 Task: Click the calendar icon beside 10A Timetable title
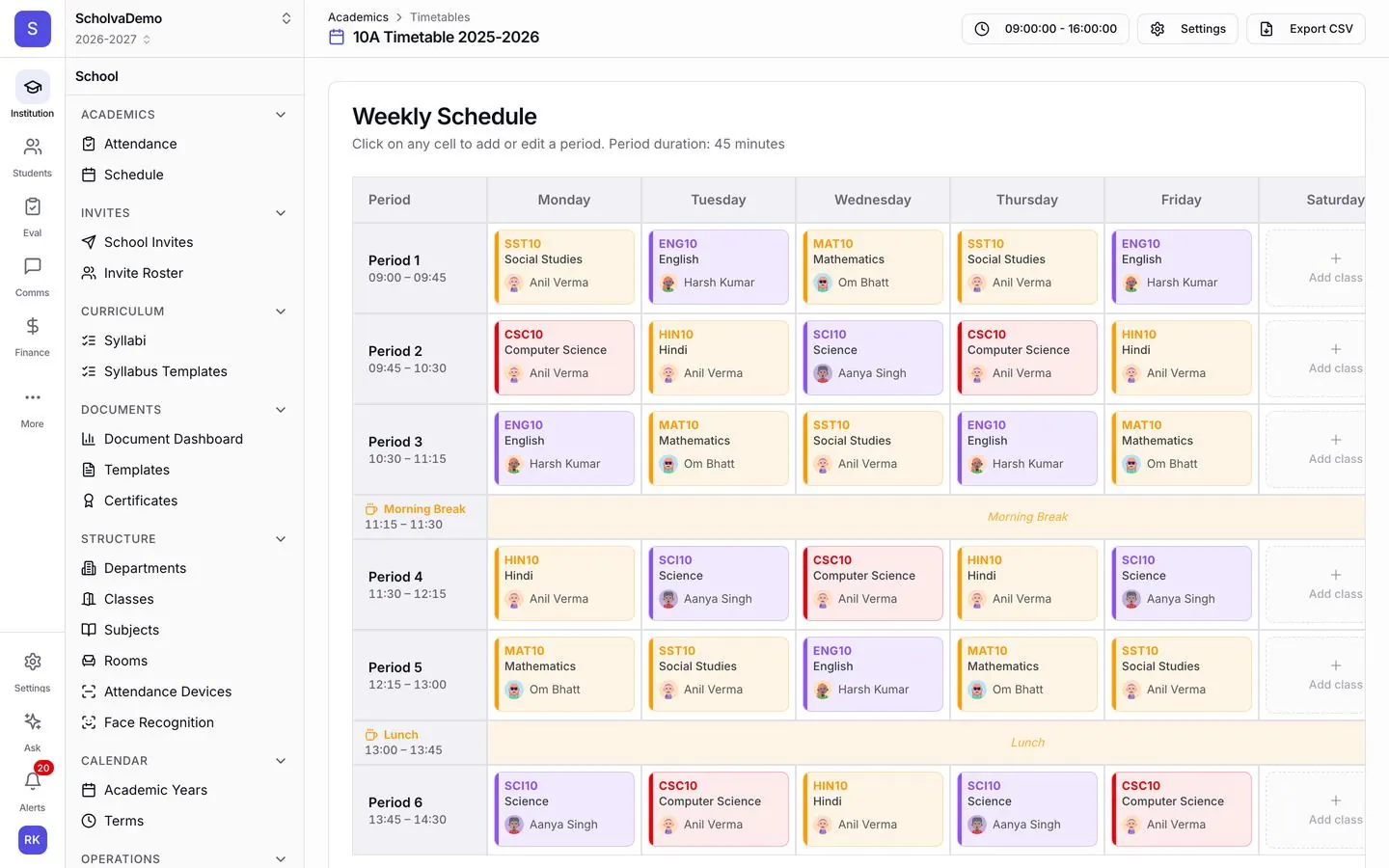coord(337,37)
